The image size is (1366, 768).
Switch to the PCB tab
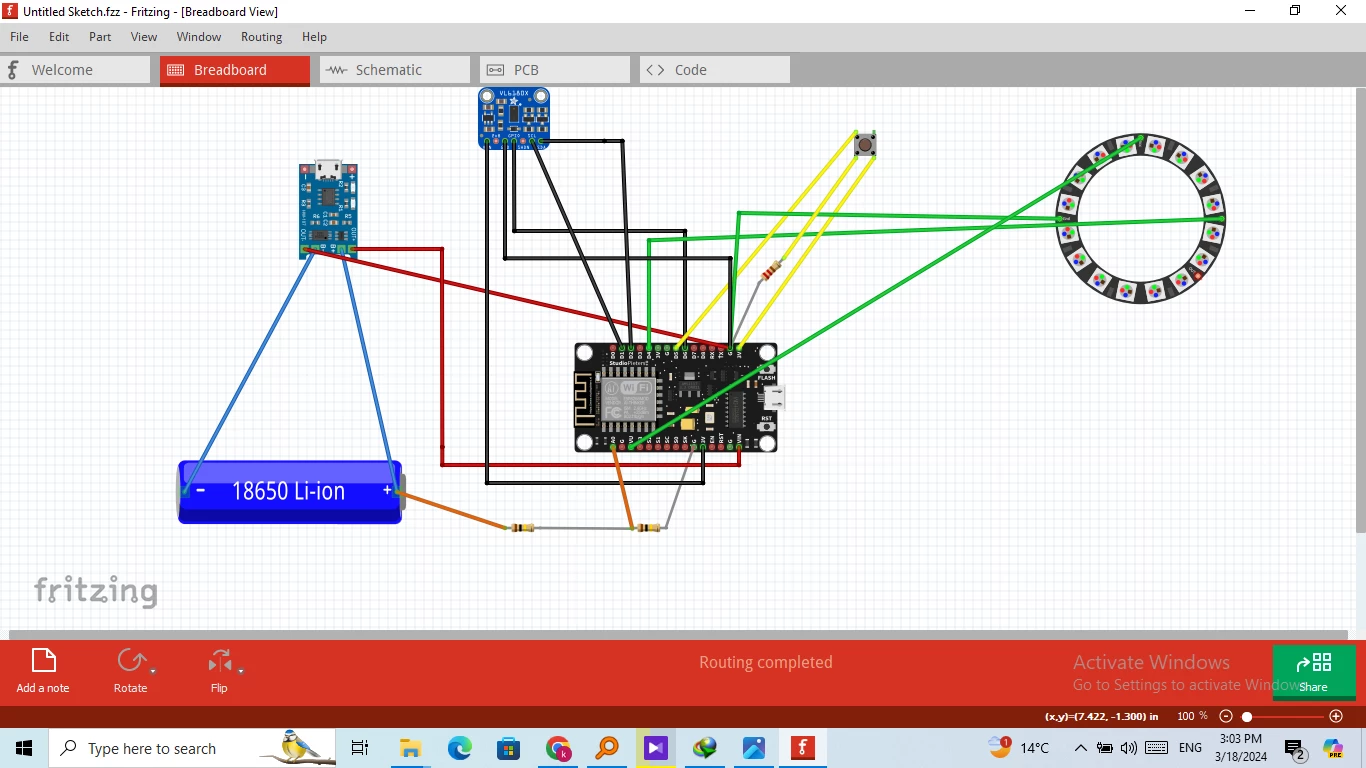pyautogui.click(x=555, y=70)
